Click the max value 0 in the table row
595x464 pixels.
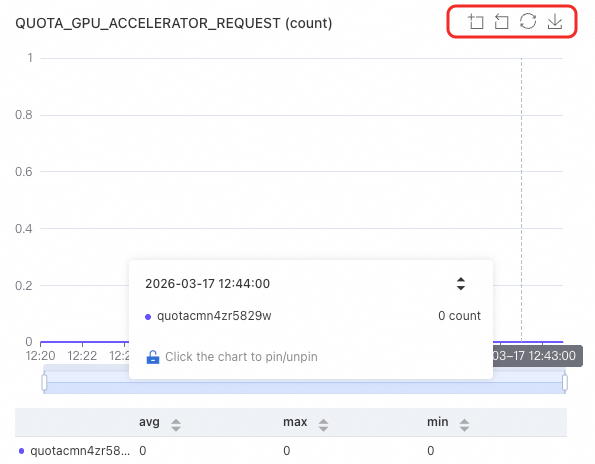click(286, 451)
